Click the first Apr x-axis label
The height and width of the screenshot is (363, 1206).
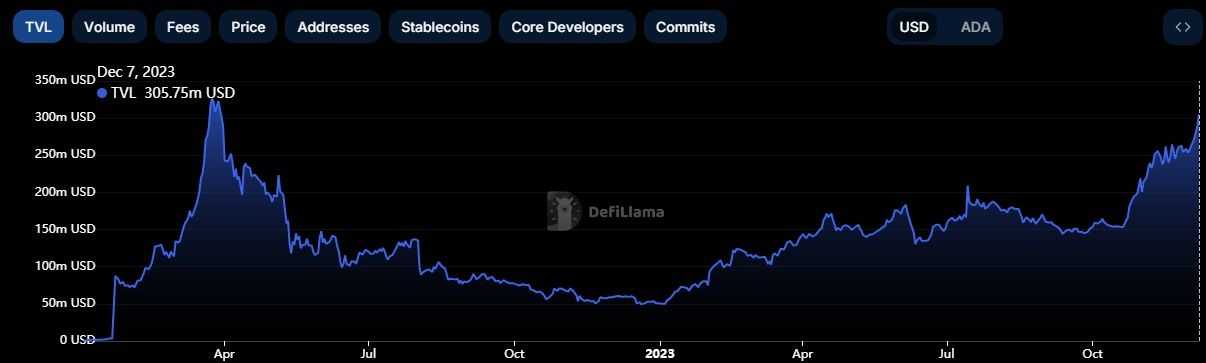click(x=224, y=353)
